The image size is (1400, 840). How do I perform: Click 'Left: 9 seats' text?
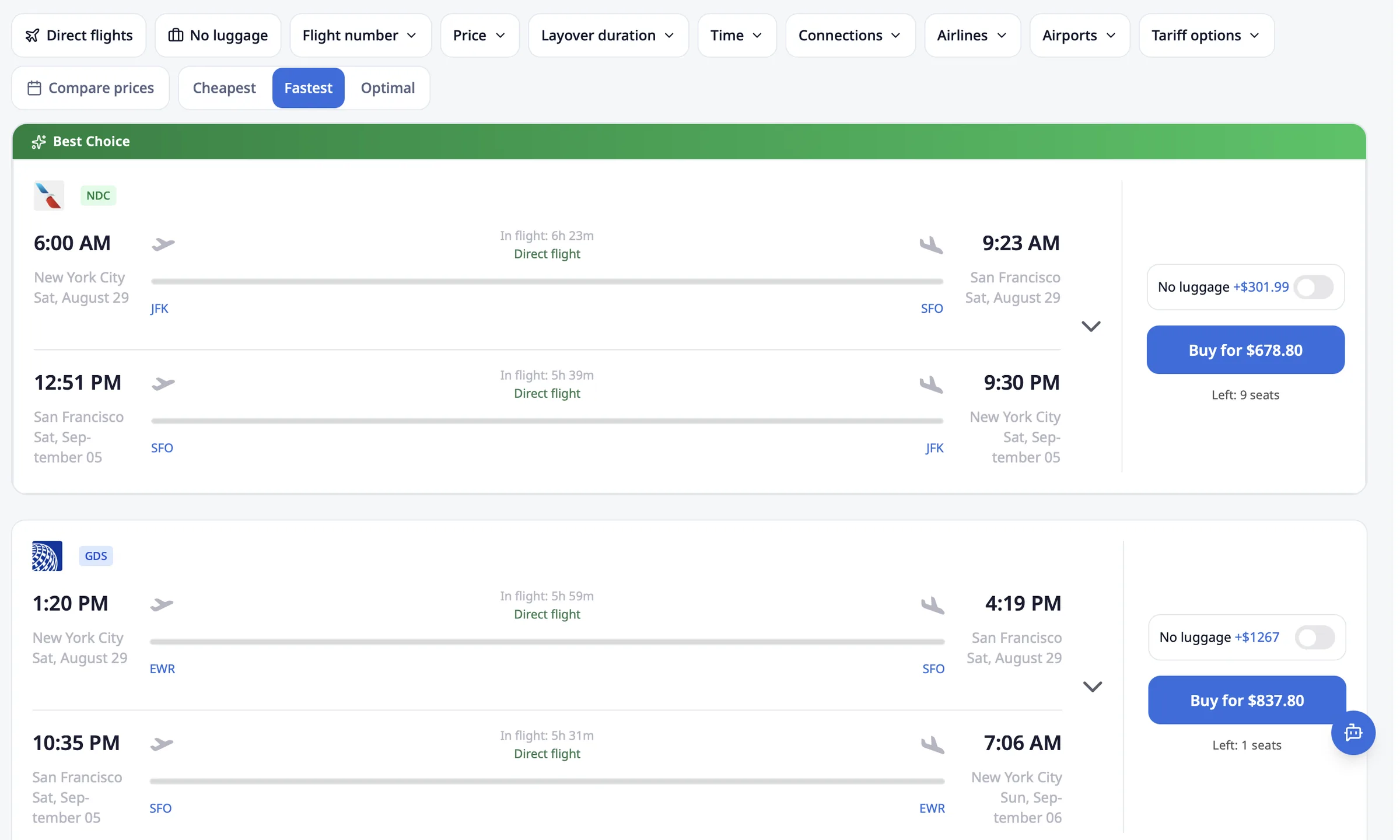point(1245,395)
